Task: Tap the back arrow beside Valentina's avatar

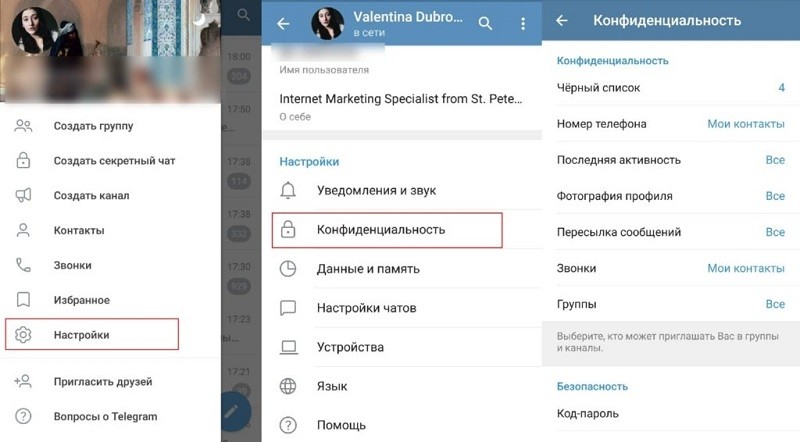Action: coord(283,23)
